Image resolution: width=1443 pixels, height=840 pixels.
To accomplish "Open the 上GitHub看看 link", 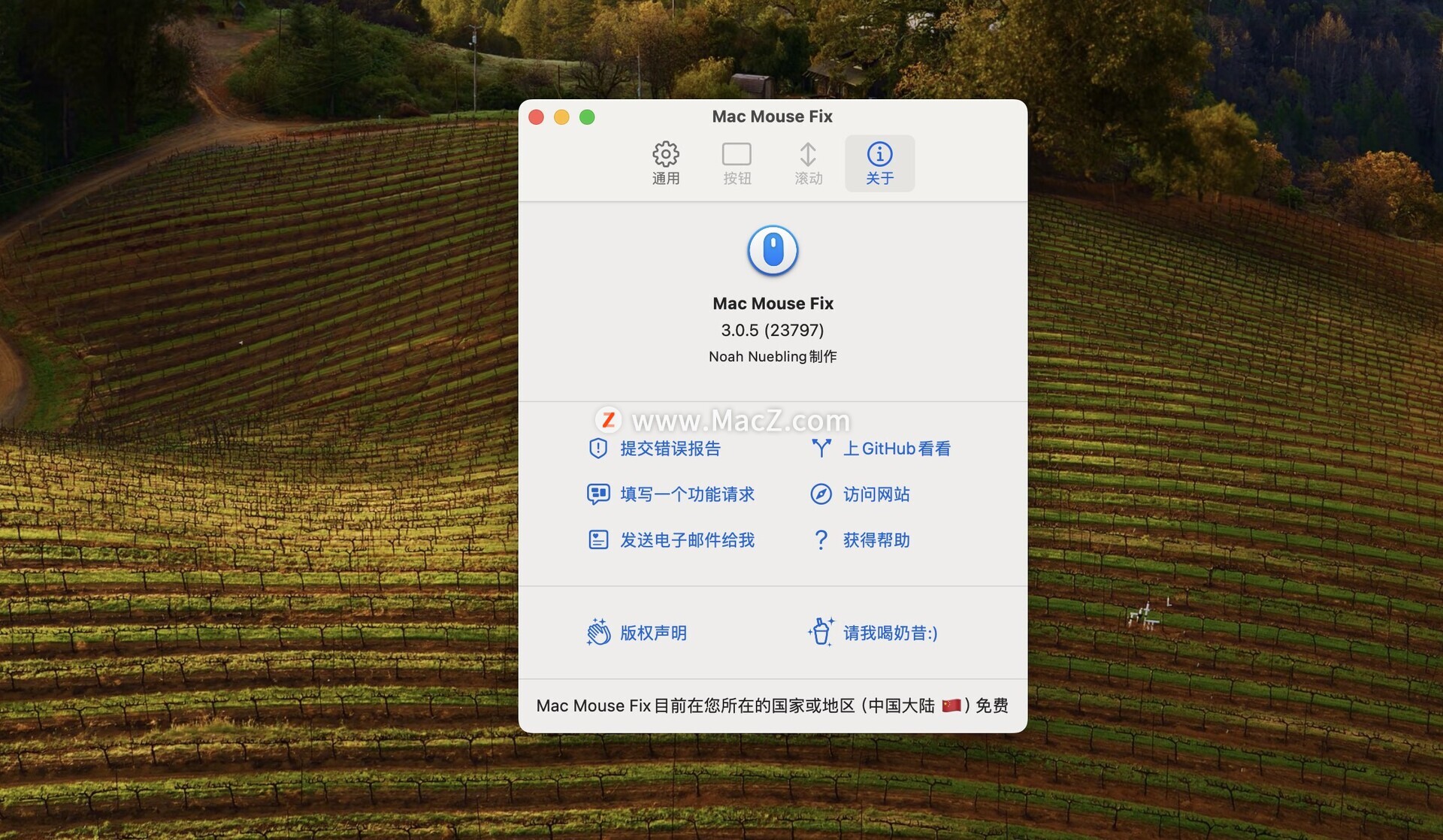I will (897, 449).
